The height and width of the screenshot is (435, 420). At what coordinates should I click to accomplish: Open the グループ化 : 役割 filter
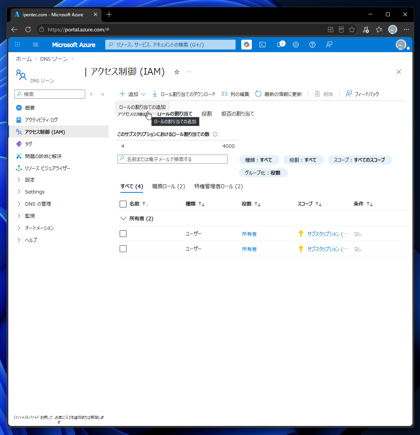click(x=263, y=173)
